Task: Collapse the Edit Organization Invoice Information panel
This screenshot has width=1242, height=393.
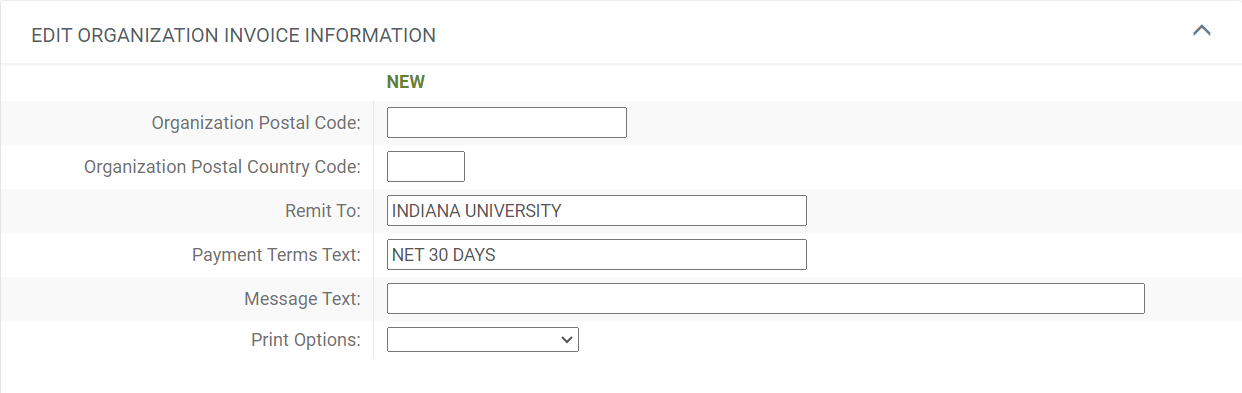Action: pos(1202,31)
